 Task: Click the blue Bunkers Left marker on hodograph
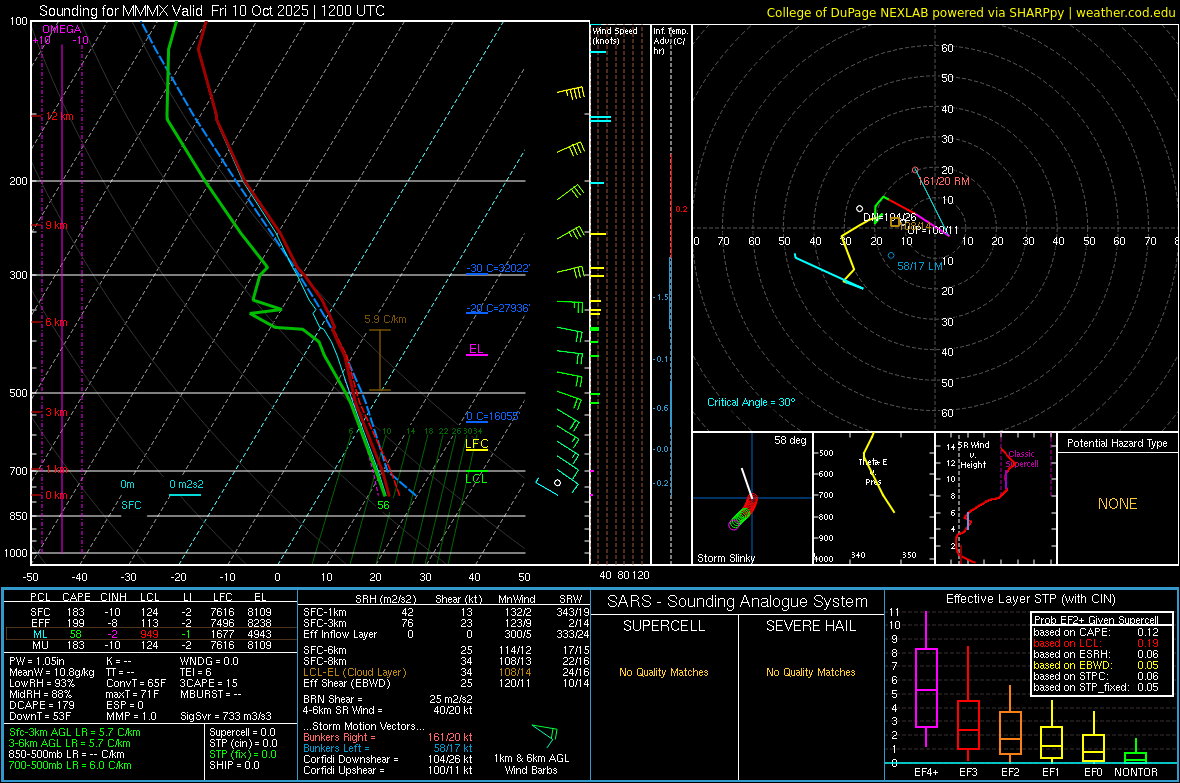[x=891, y=256]
